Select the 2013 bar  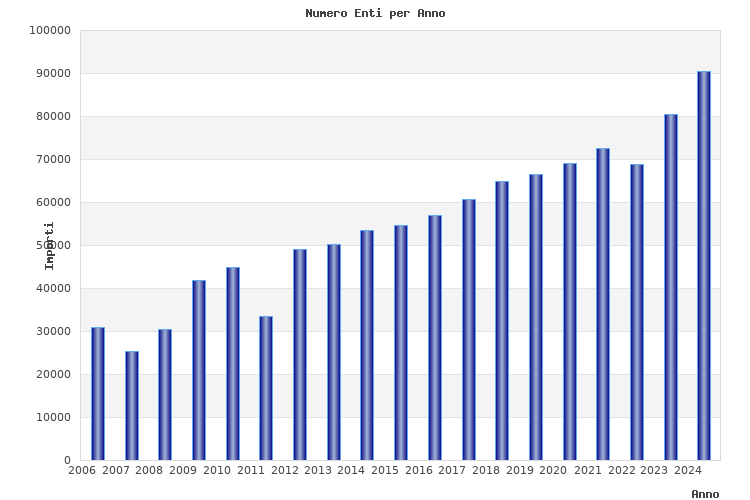[334, 352]
